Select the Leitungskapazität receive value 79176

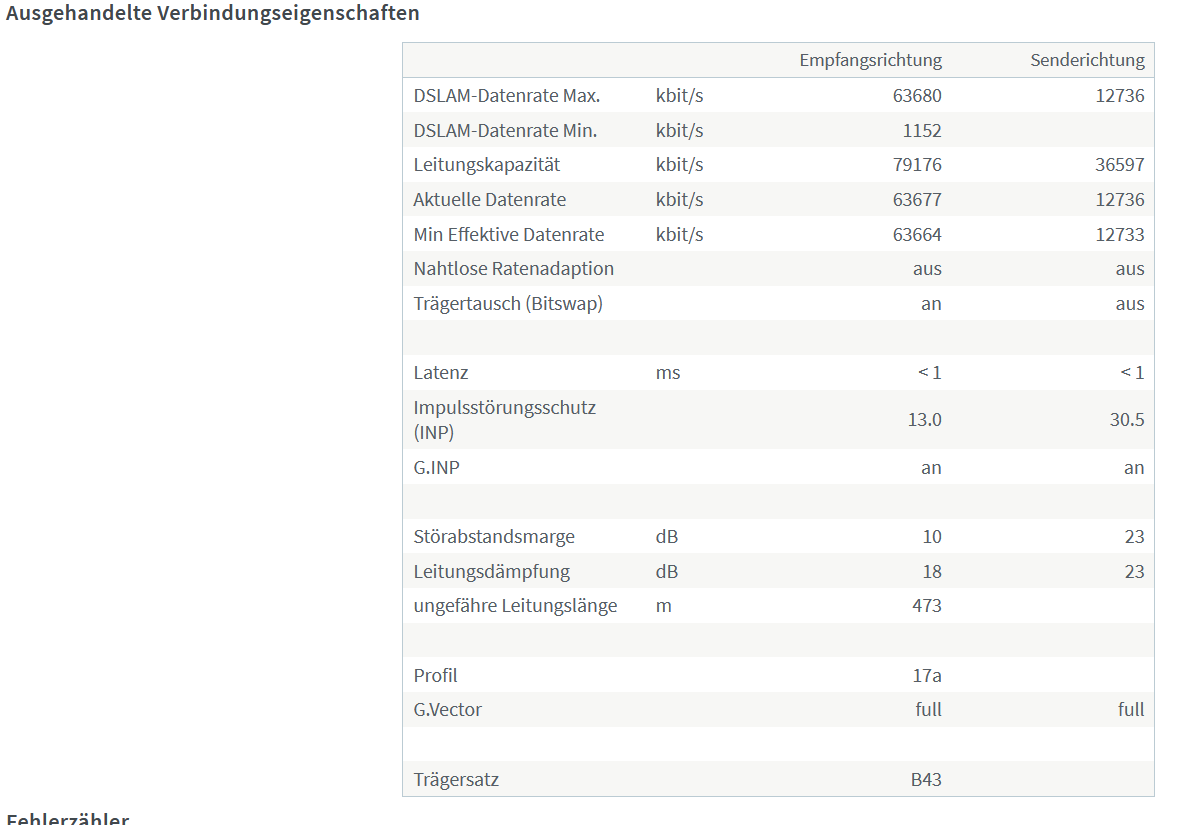pos(917,164)
